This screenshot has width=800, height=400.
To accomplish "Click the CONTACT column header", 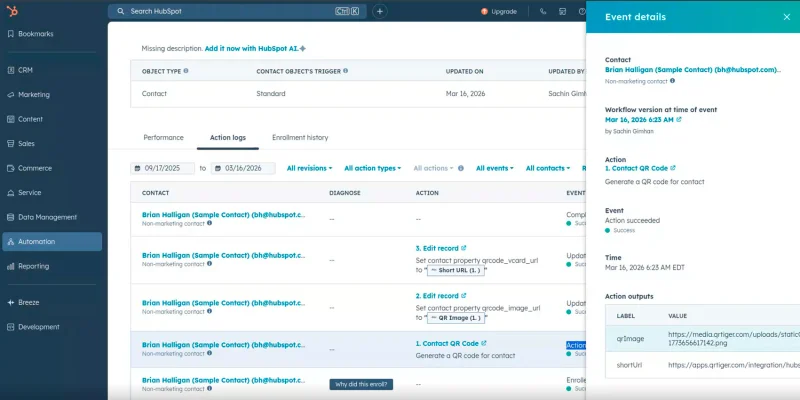I will [x=156, y=193].
